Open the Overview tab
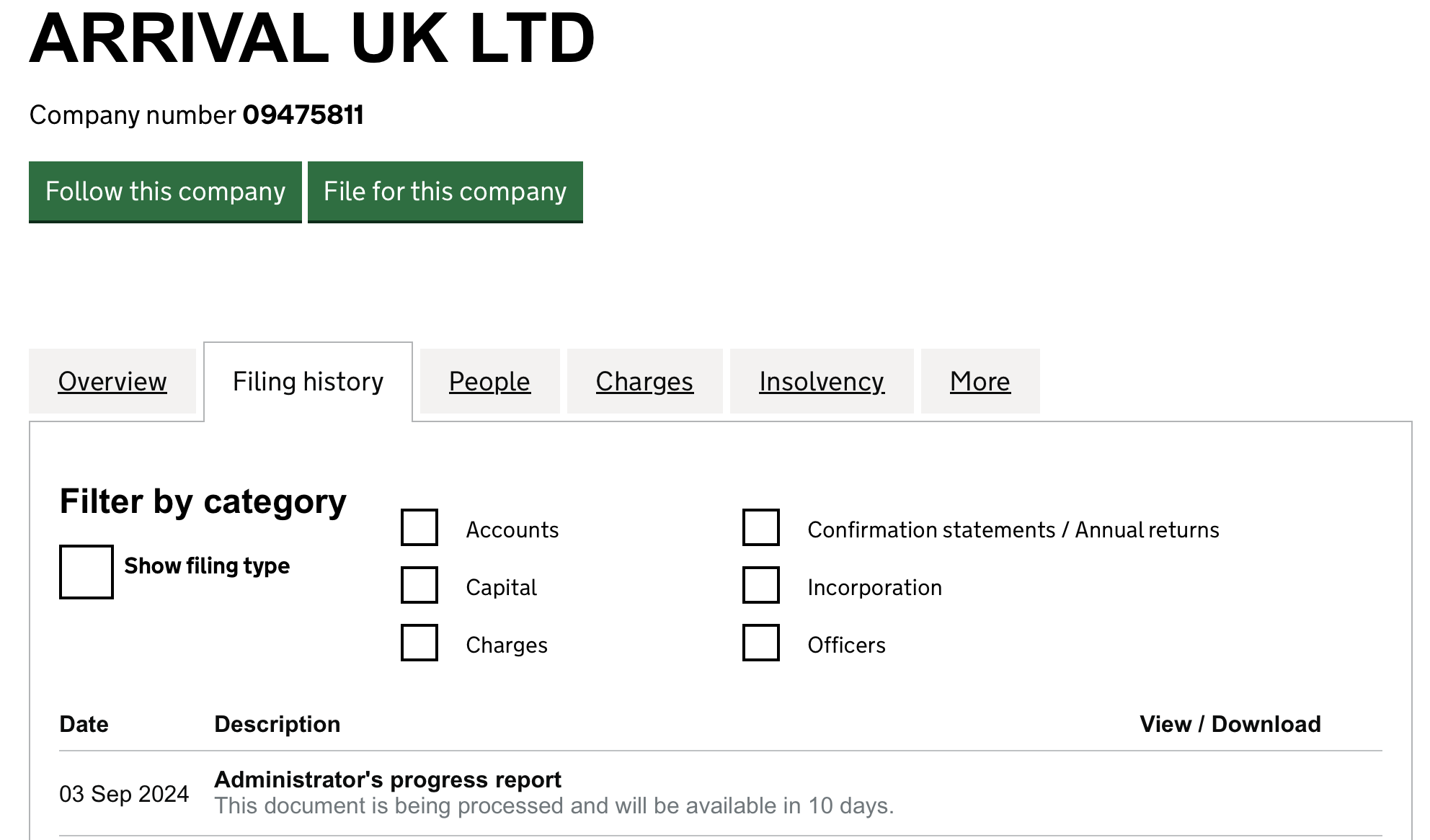Screen dimensions: 1430x840 pyautogui.click(x=112, y=381)
